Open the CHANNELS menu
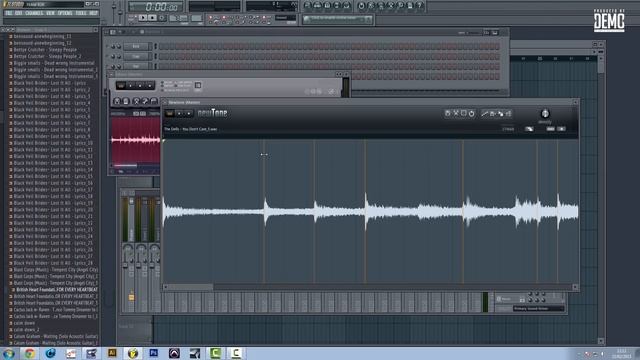The width and height of the screenshot is (640, 360). coord(34,13)
